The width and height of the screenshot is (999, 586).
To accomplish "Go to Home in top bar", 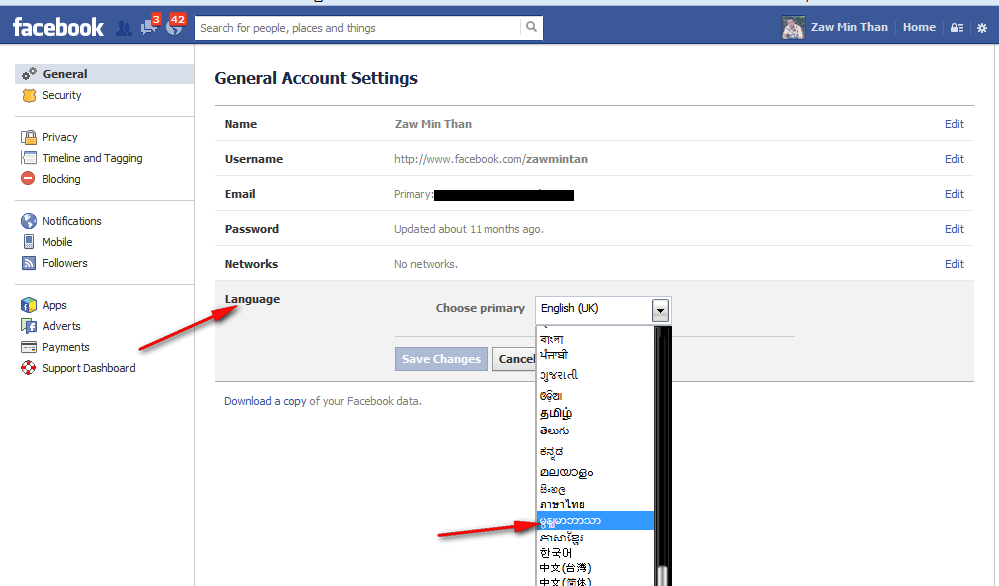I will [919, 27].
